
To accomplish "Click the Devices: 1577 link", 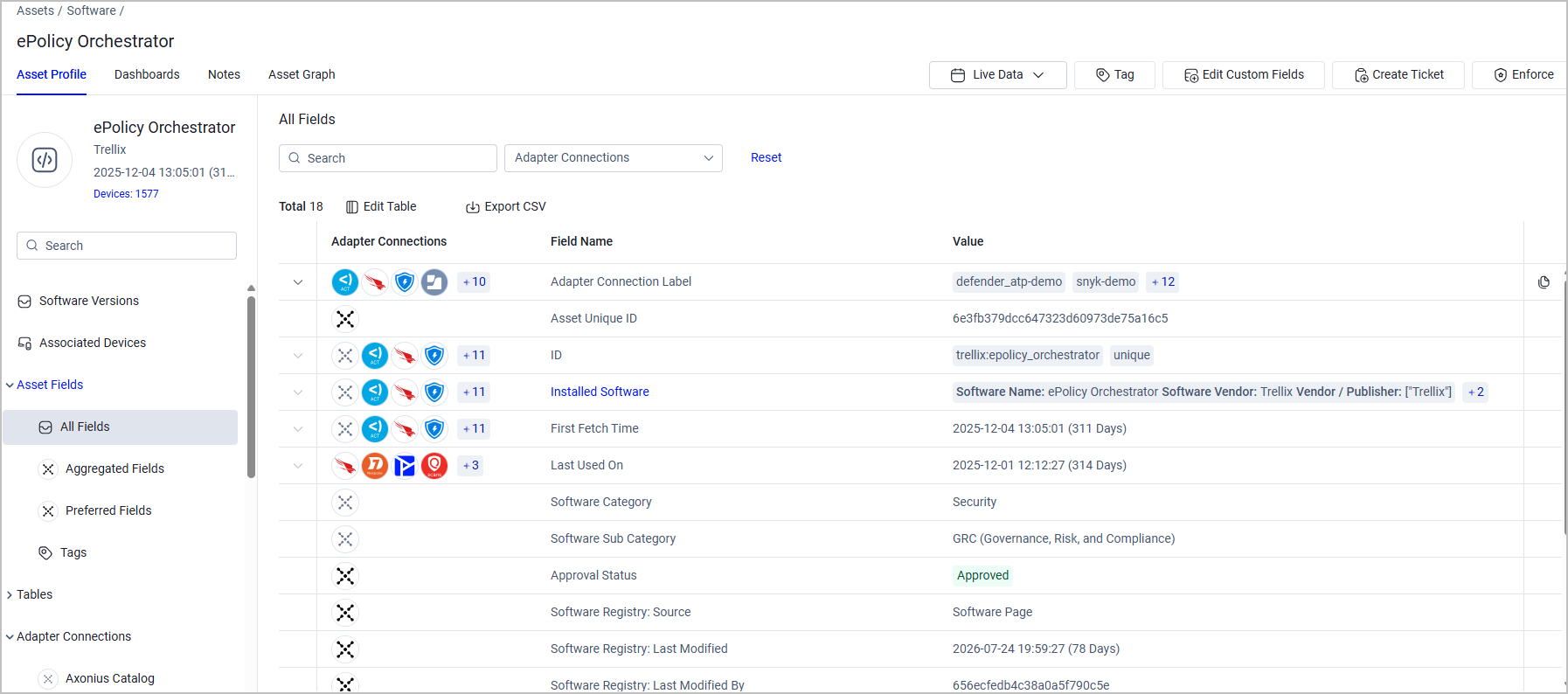I will click(126, 194).
